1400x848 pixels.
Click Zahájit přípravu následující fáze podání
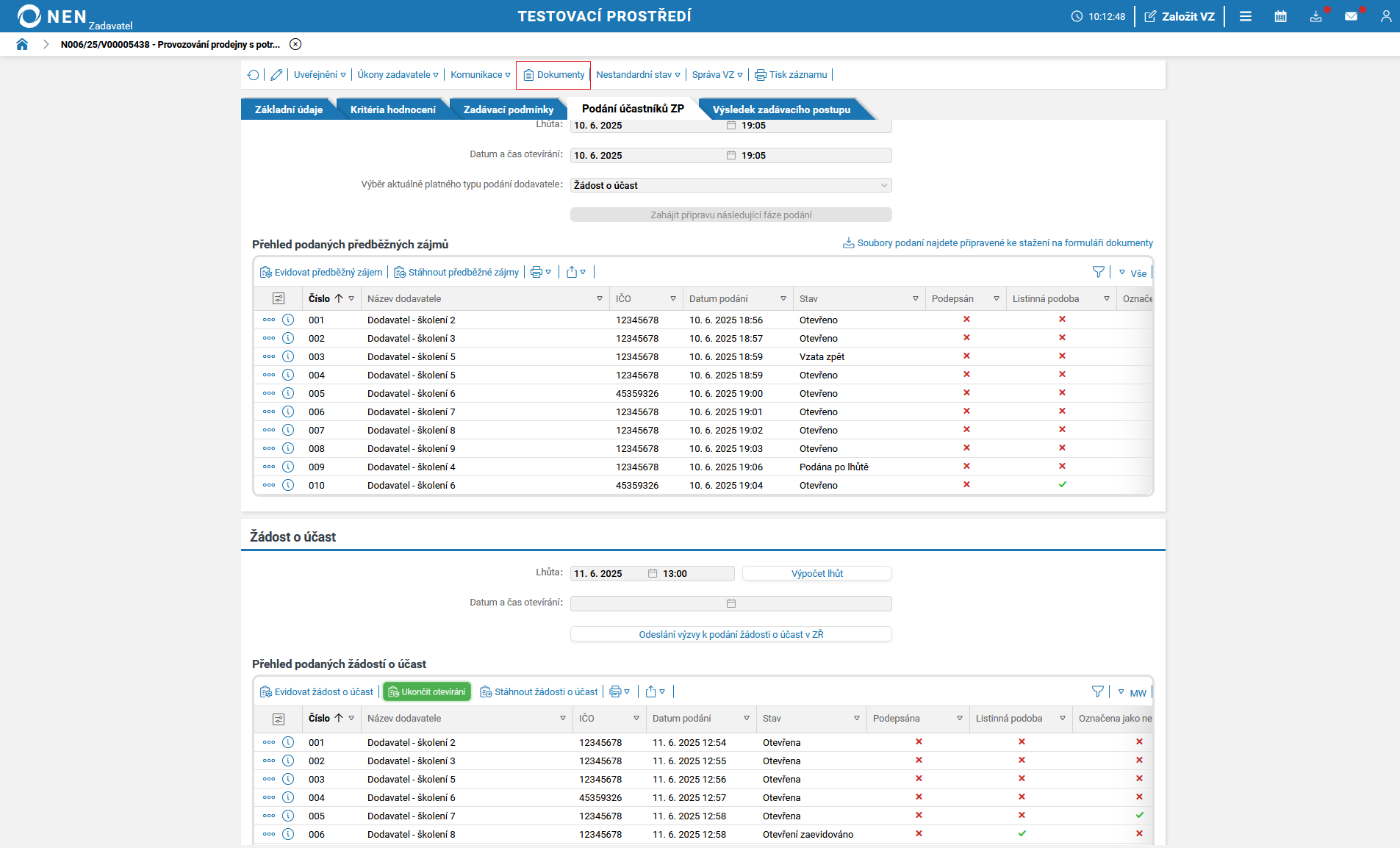[x=730, y=215]
